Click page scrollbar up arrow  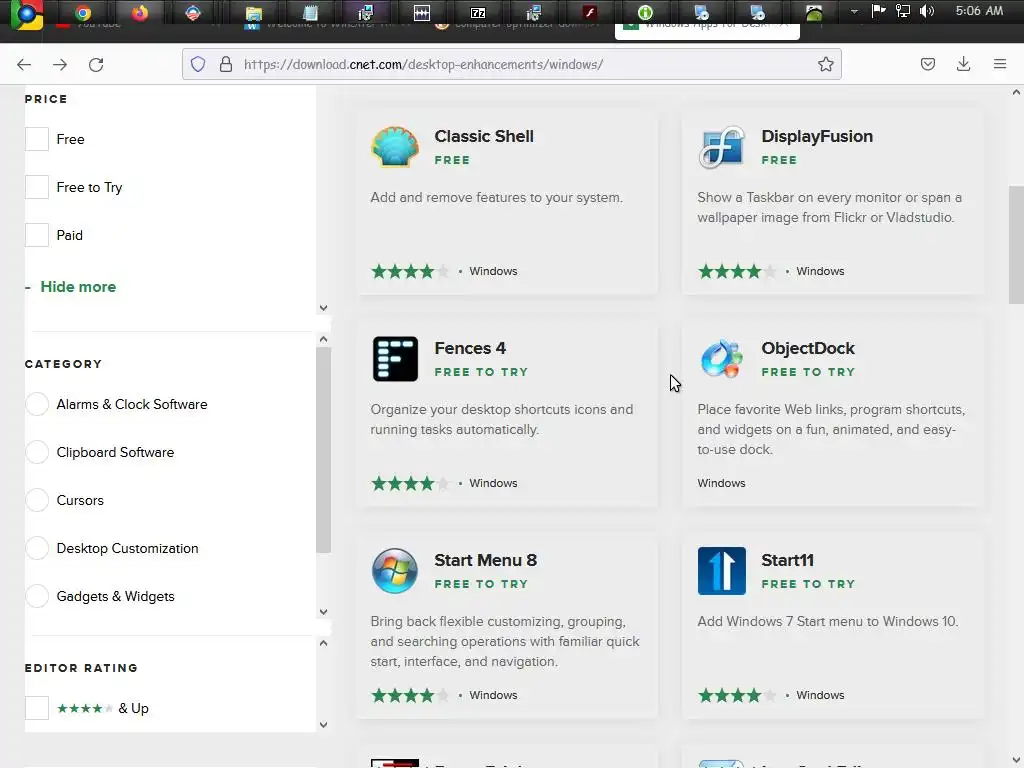(x=1016, y=93)
